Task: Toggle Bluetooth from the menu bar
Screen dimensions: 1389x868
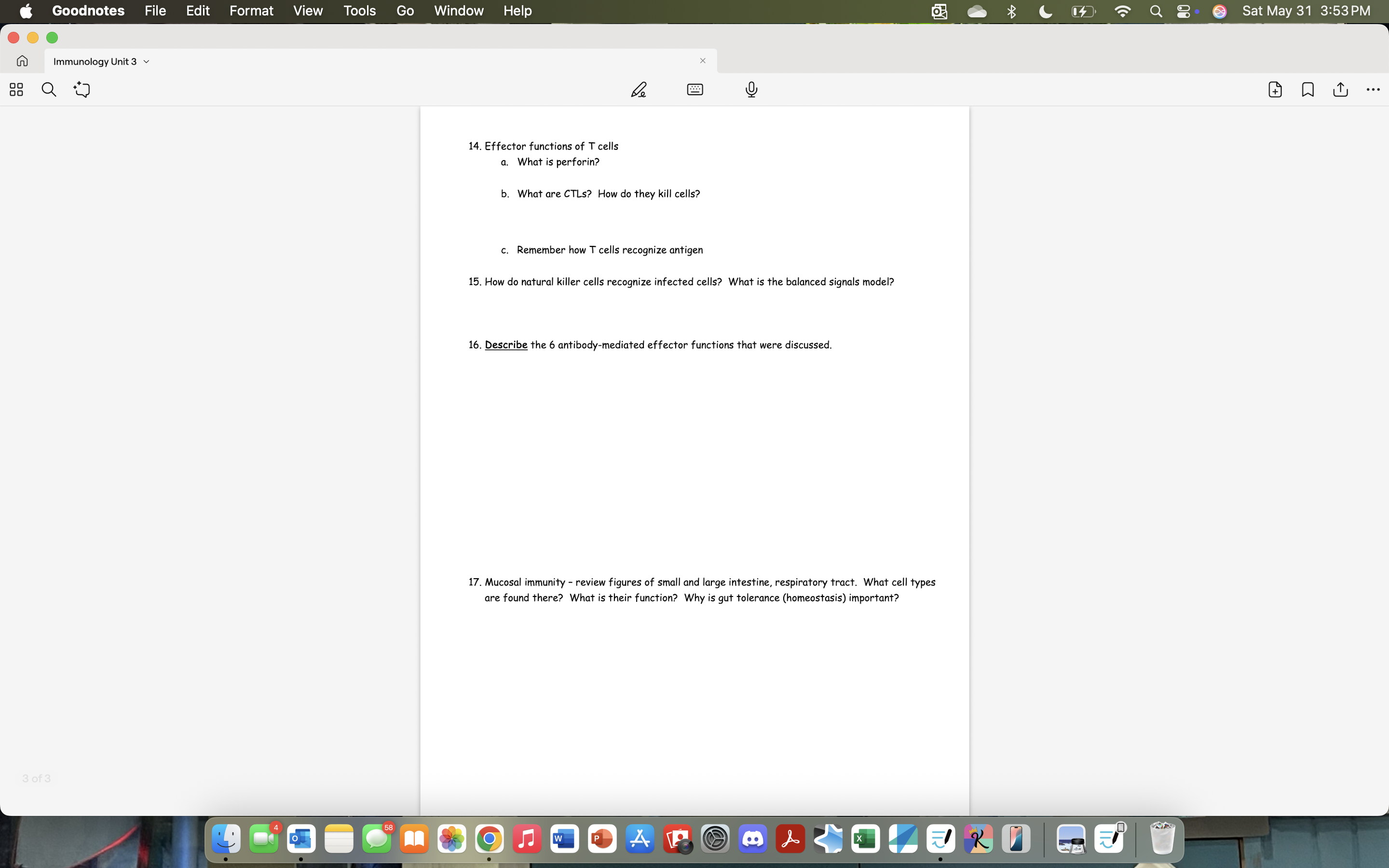Action: [1011, 11]
